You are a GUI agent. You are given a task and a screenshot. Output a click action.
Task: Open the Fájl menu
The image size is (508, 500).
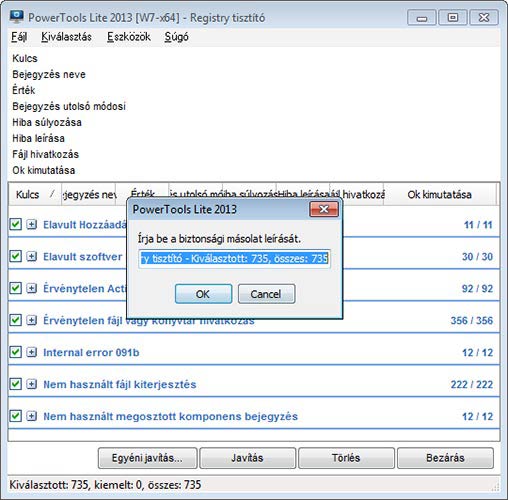click(19, 37)
